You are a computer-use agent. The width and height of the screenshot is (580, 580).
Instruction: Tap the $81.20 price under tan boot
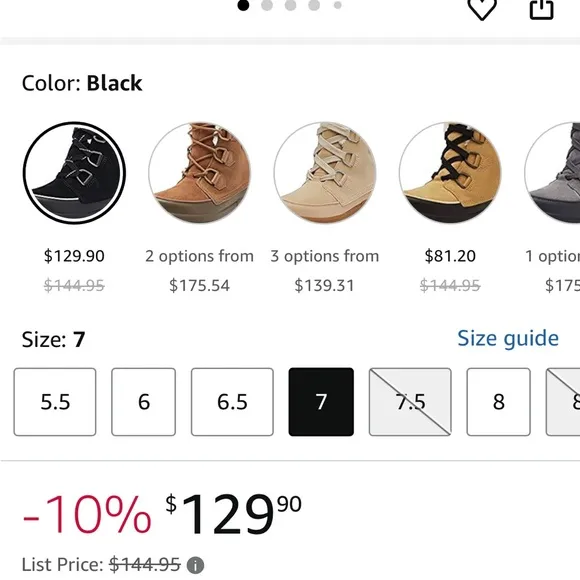pos(450,256)
